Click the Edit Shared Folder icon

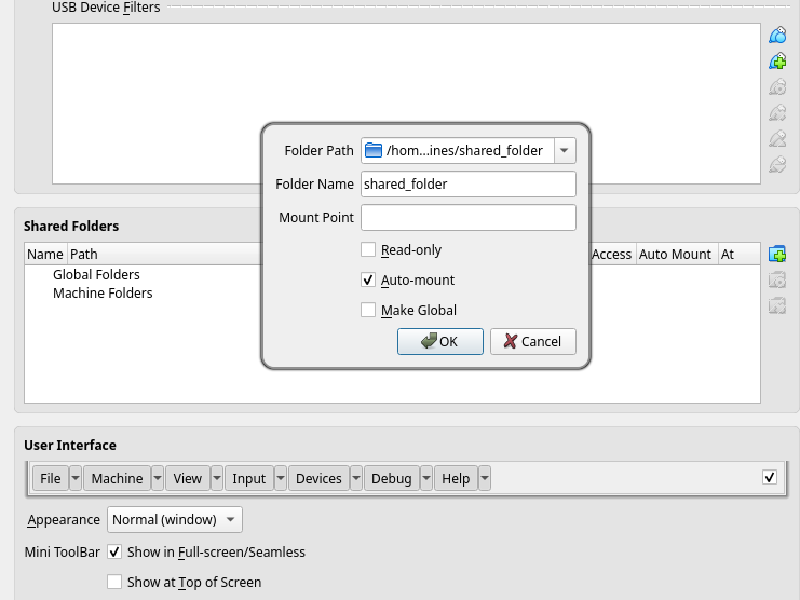[778, 279]
